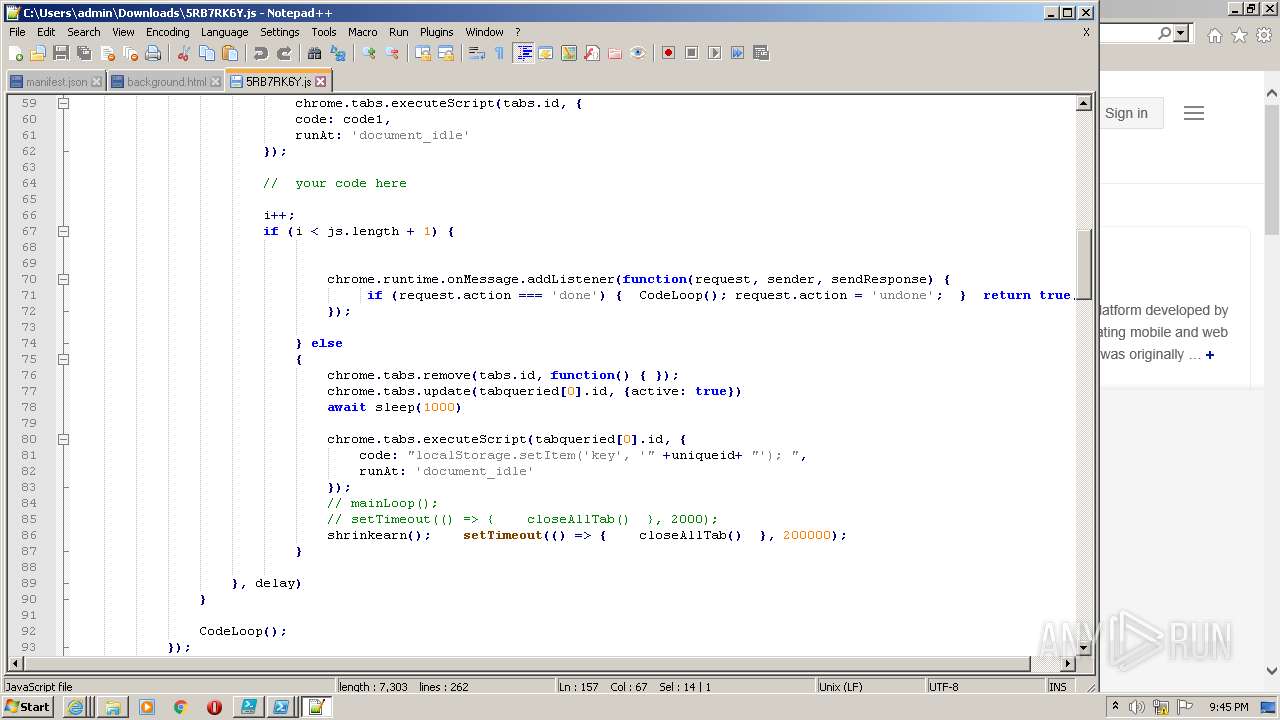
Task: Go to browser home page icon
Action: [1214, 35]
